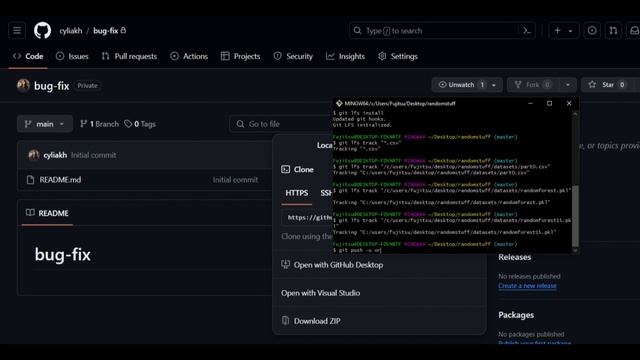Click the cyliakh commit author name
640x360 pixels.
[x=55, y=155]
